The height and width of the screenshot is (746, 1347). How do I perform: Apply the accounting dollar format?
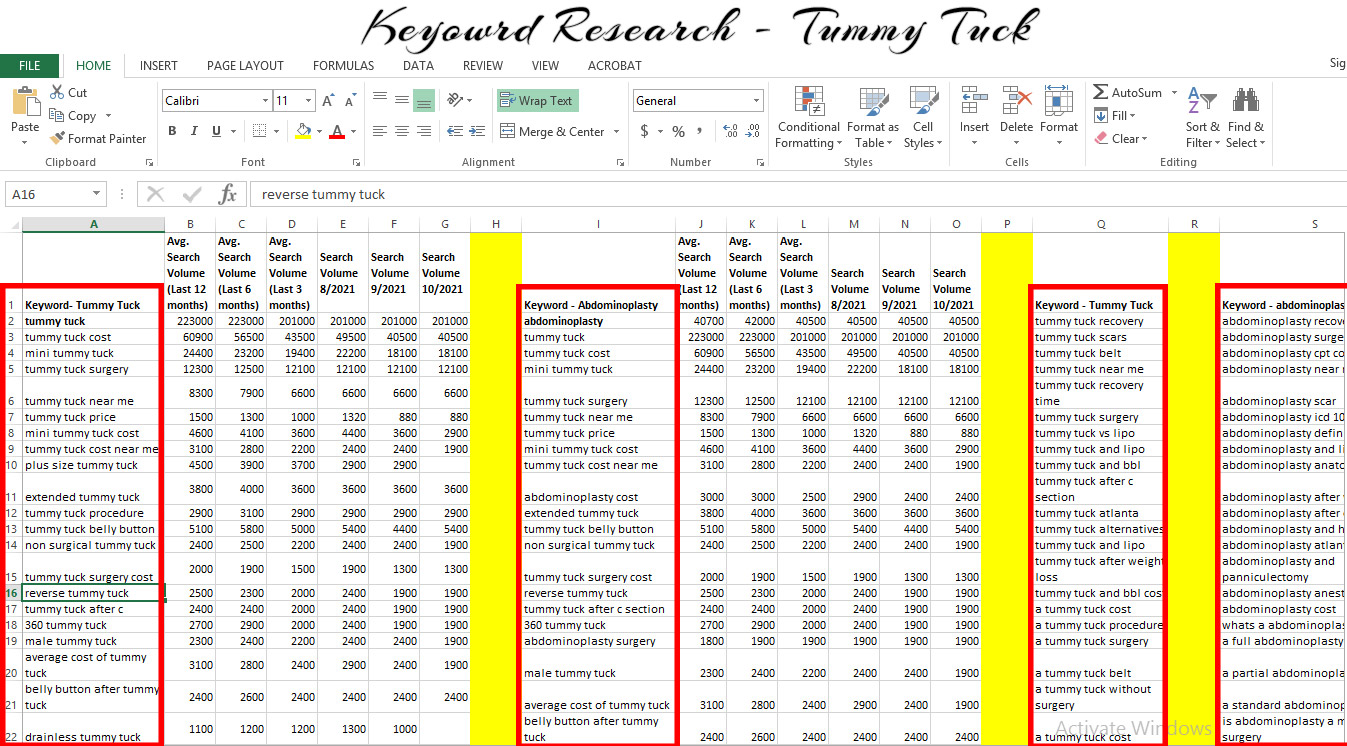pos(645,131)
